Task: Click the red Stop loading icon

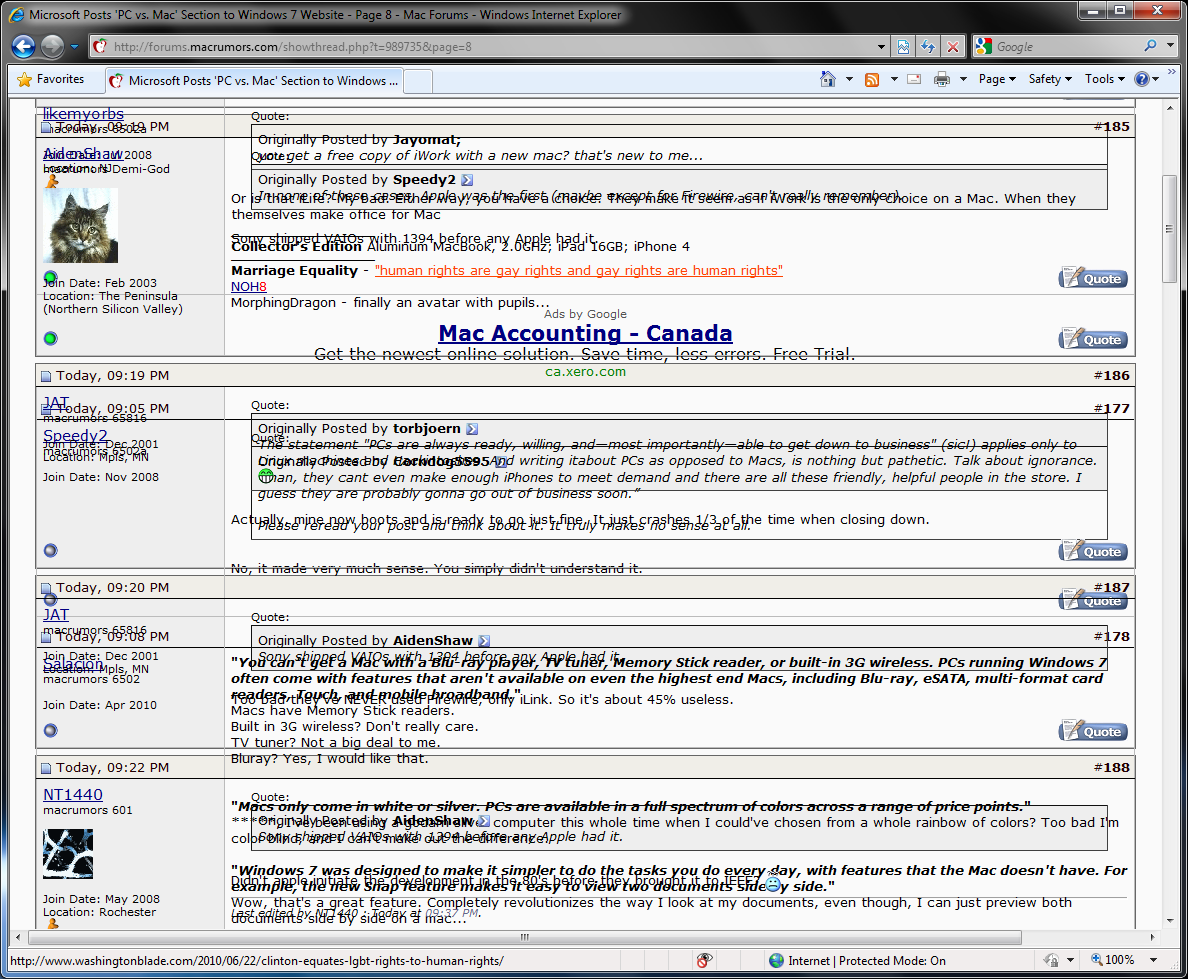Action: coord(953,47)
